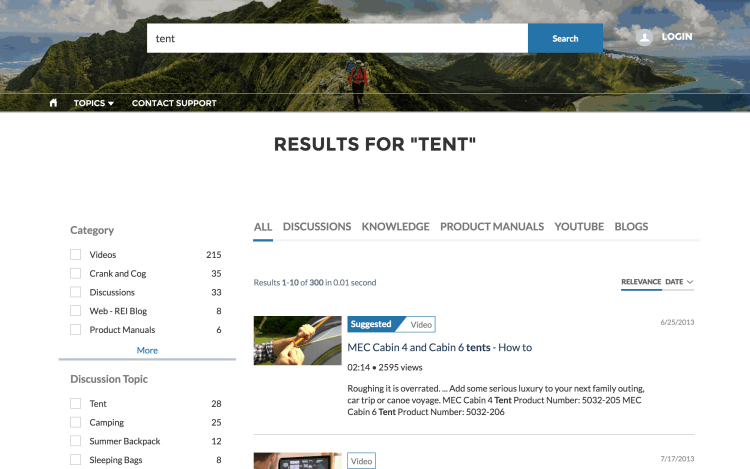Show more categories via More link

147,350
